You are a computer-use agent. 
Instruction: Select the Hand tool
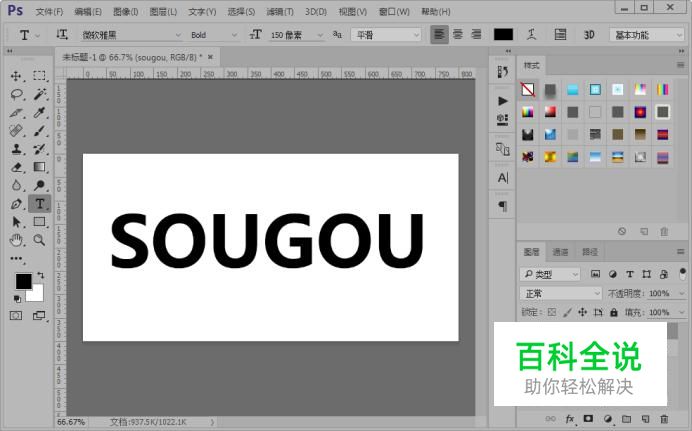click(x=16, y=240)
